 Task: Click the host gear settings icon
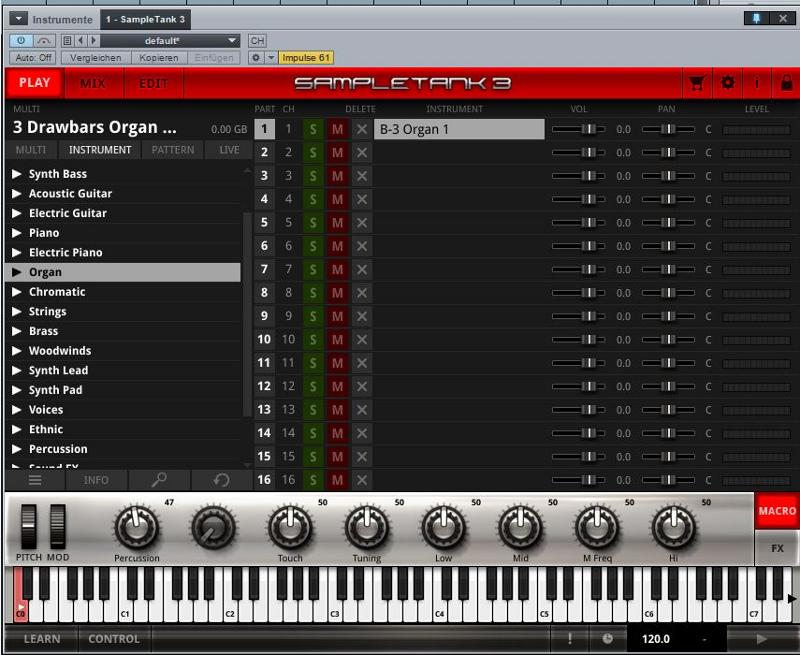[256, 58]
